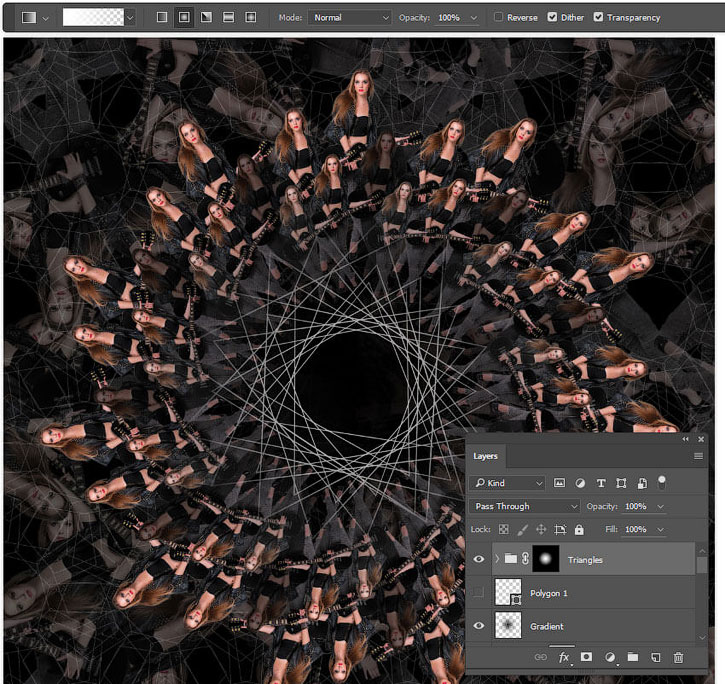Open the Kind filter dropdown
Screen dimensions: 725x684
[x=508, y=483]
